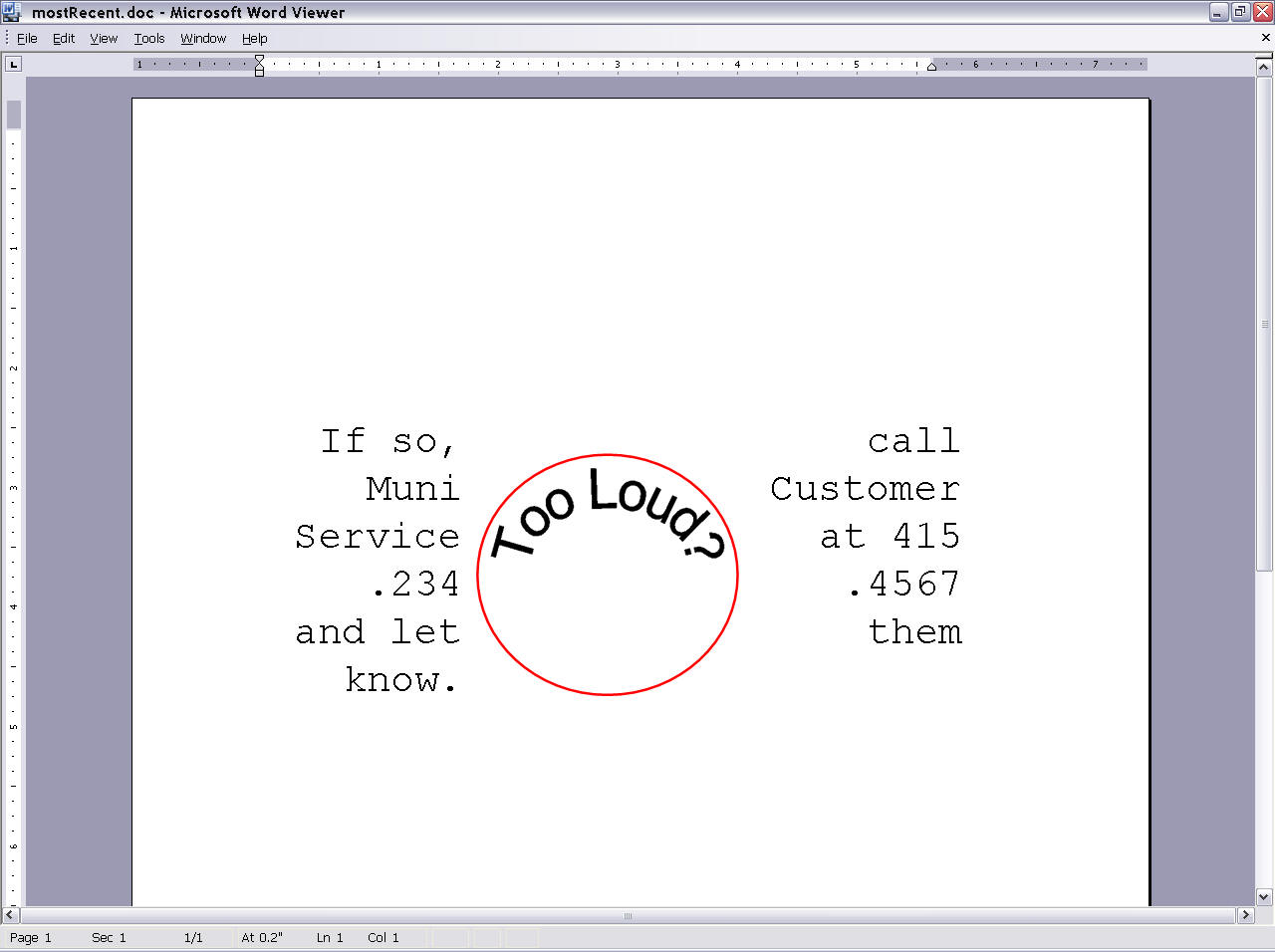Click the right indent marker on the ruler
The width and height of the screenshot is (1275, 952).
pos(931,67)
